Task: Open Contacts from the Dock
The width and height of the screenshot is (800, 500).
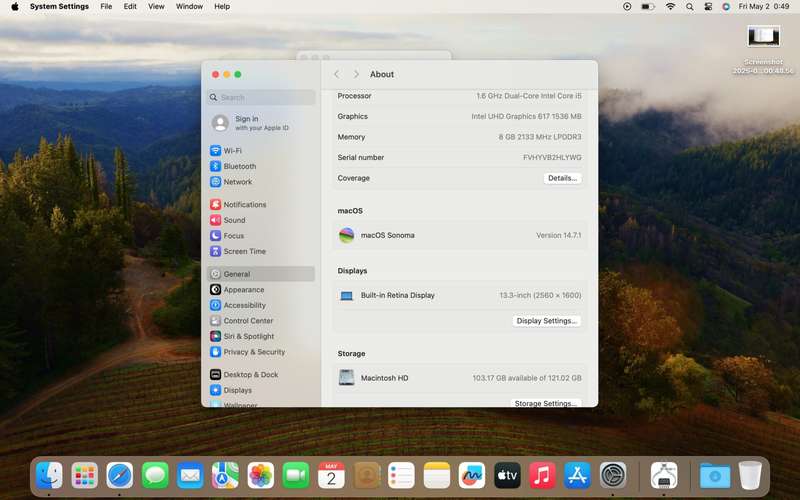Action: pos(366,476)
